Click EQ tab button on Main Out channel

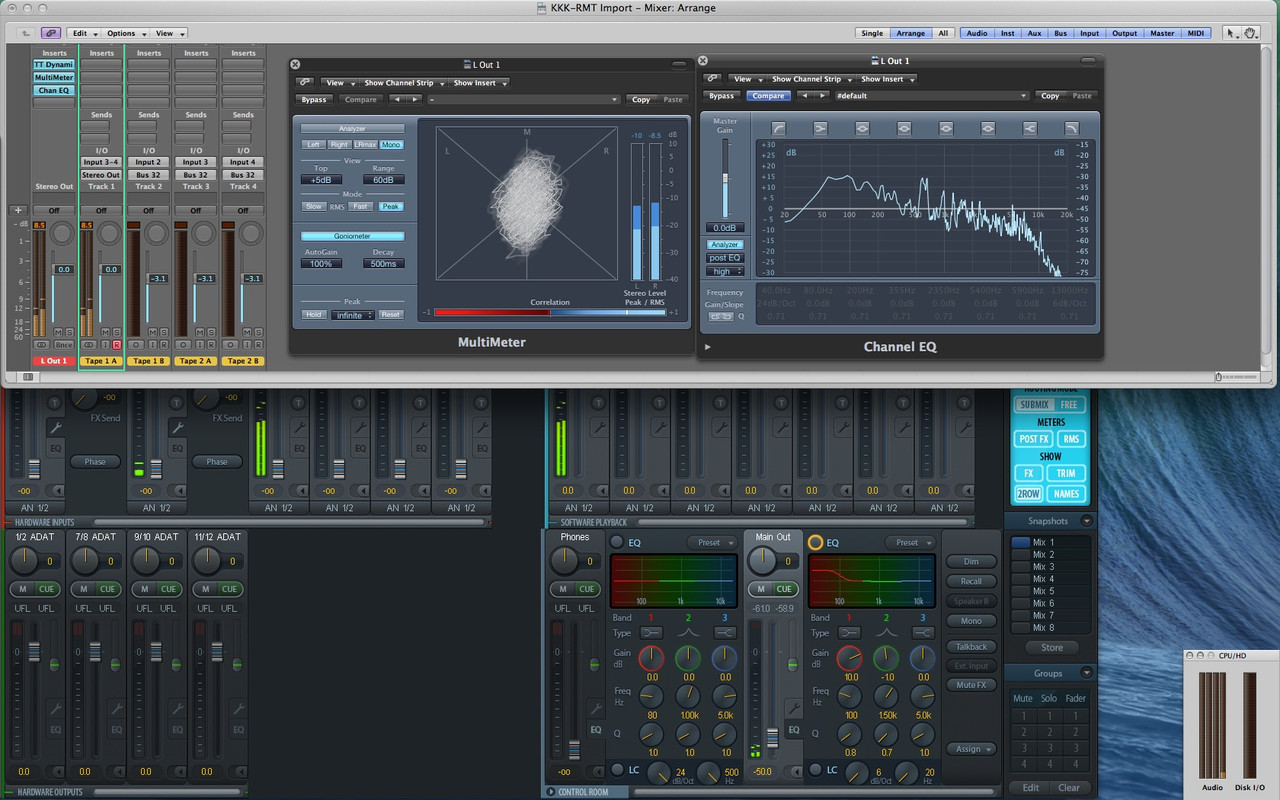pyautogui.click(x=793, y=730)
